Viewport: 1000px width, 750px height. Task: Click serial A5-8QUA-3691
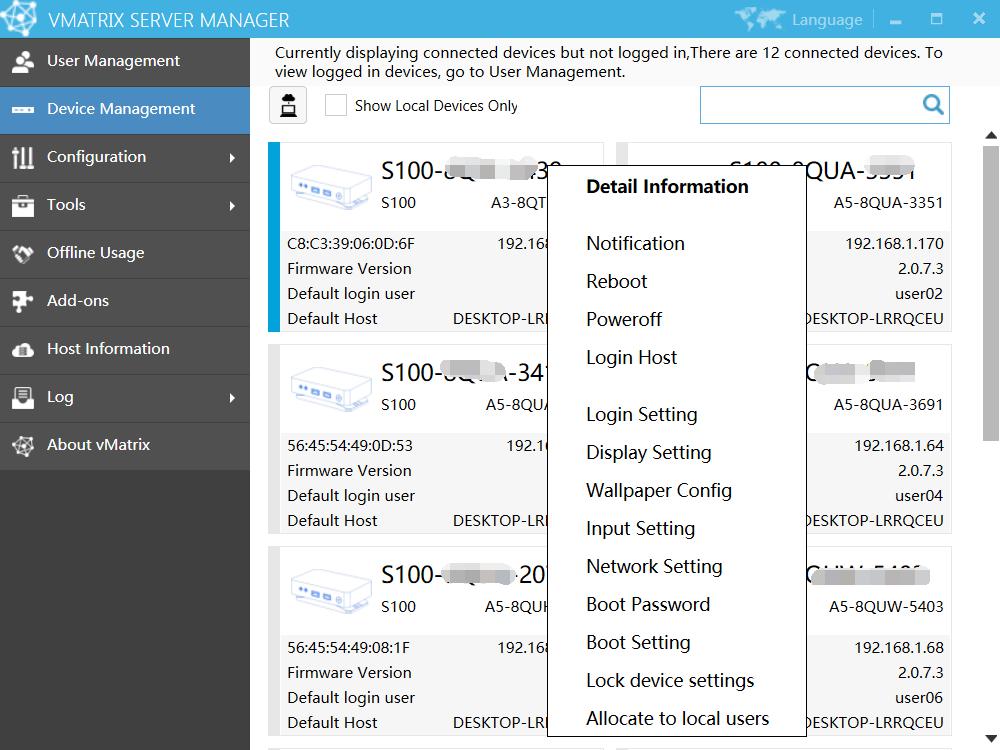pos(888,405)
